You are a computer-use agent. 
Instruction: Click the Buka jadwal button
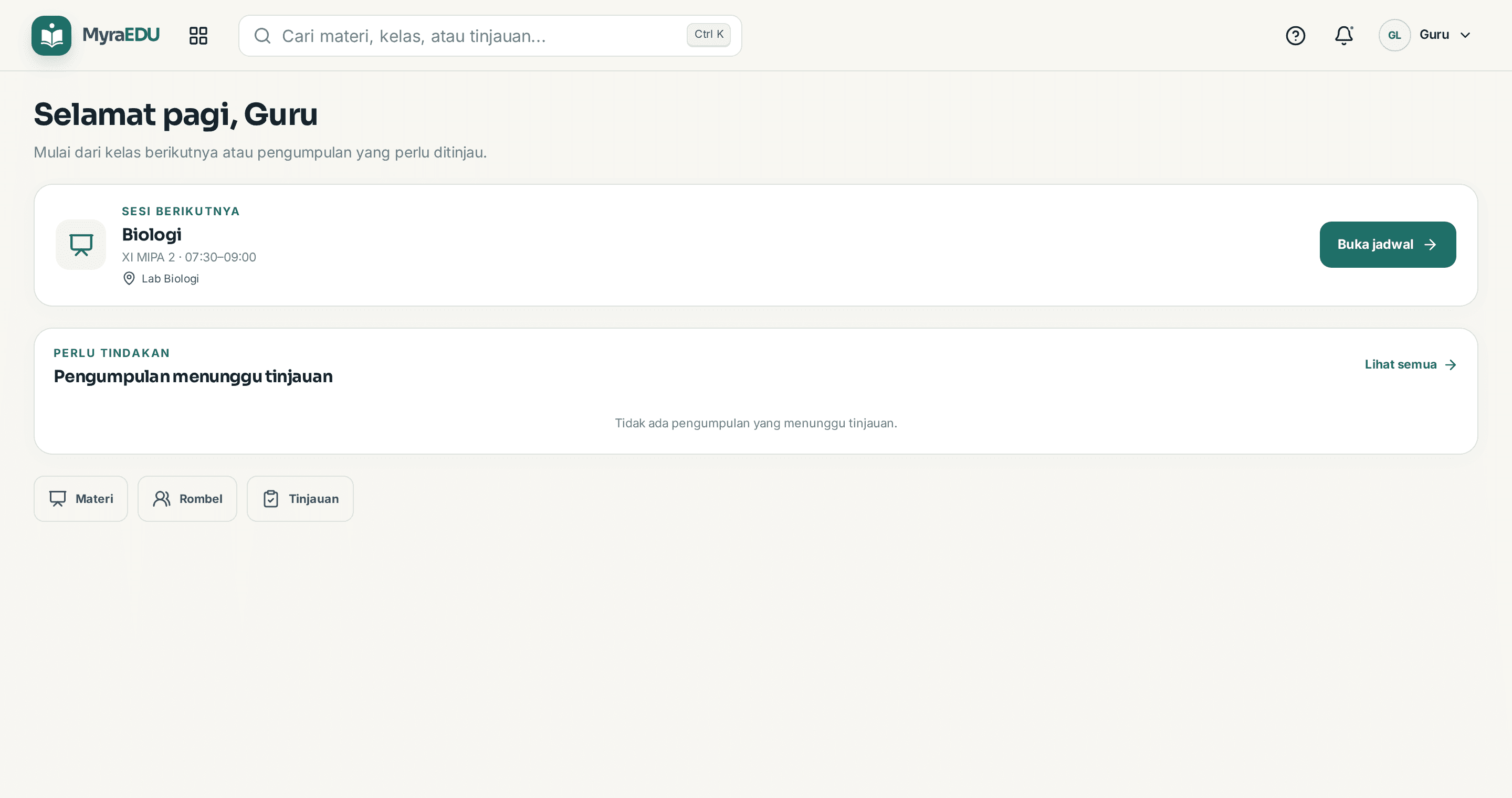pos(1388,245)
